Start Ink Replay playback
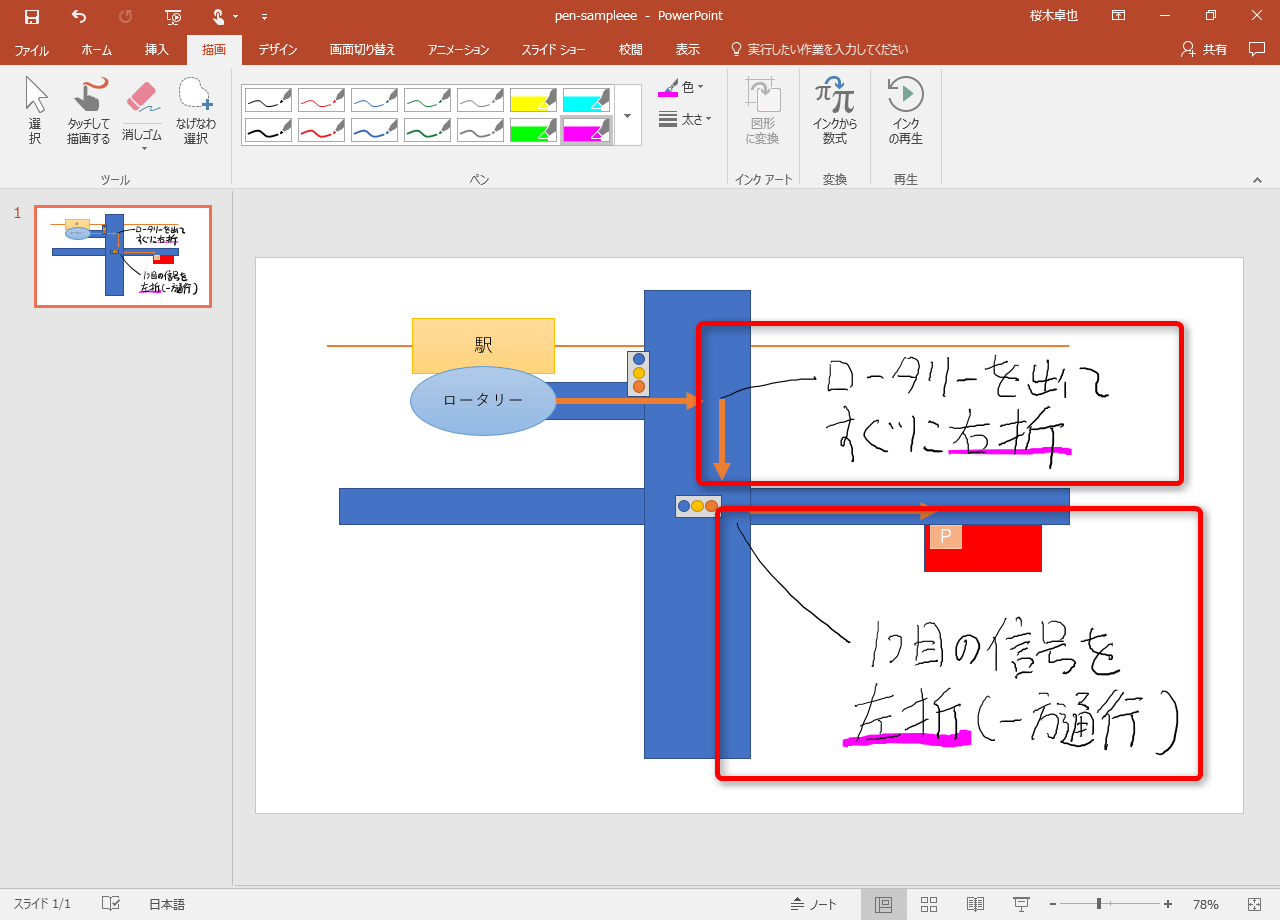 pyautogui.click(x=905, y=111)
